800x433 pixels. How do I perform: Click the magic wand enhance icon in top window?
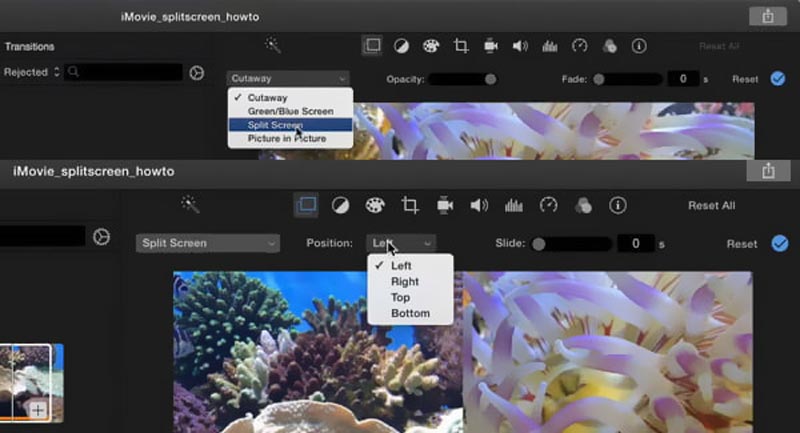pos(272,45)
